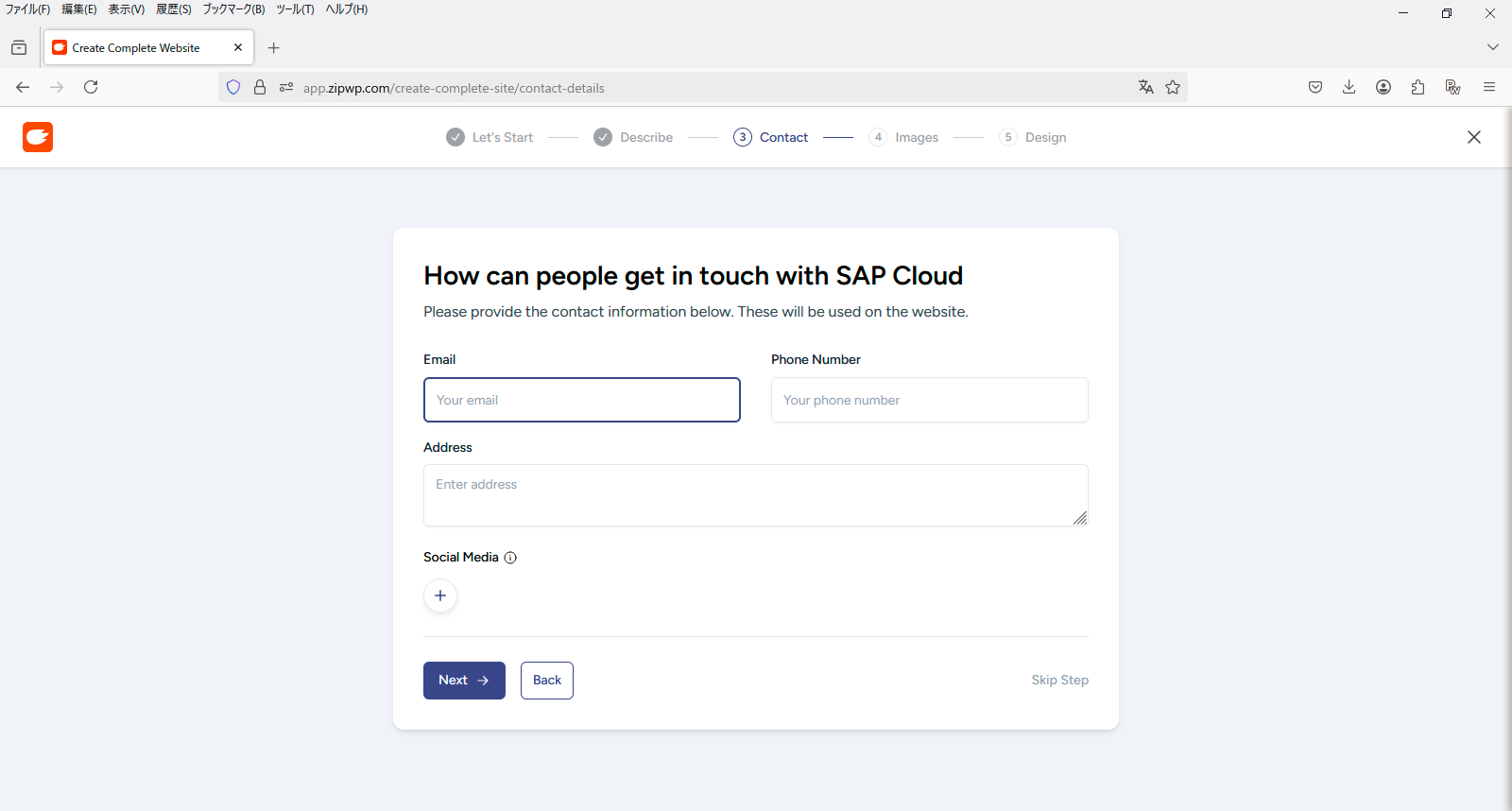The height and width of the screenshot is (811, 1512).
Task: Restore down the browser window
Action: coord(1447,13)
